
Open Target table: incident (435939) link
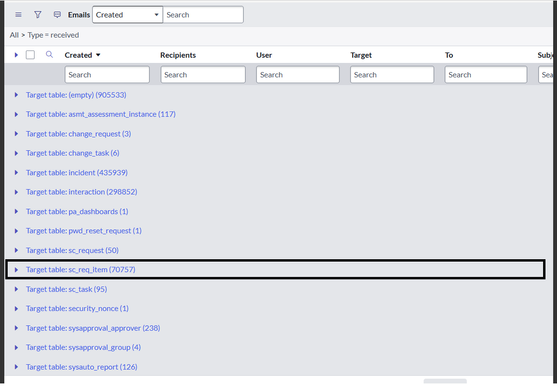point(77,173)
